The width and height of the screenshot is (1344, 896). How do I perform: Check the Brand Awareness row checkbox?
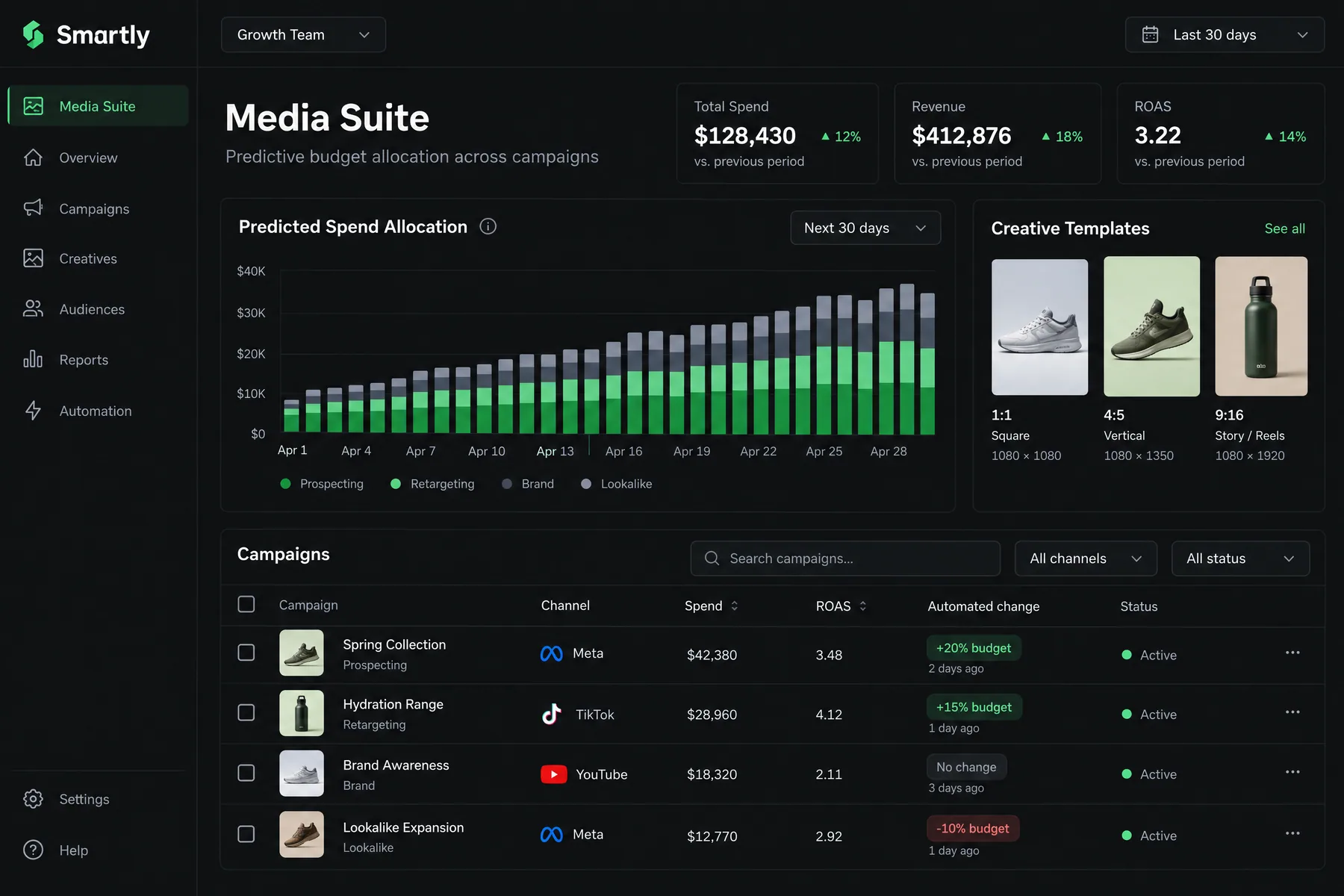click(246, 773)
